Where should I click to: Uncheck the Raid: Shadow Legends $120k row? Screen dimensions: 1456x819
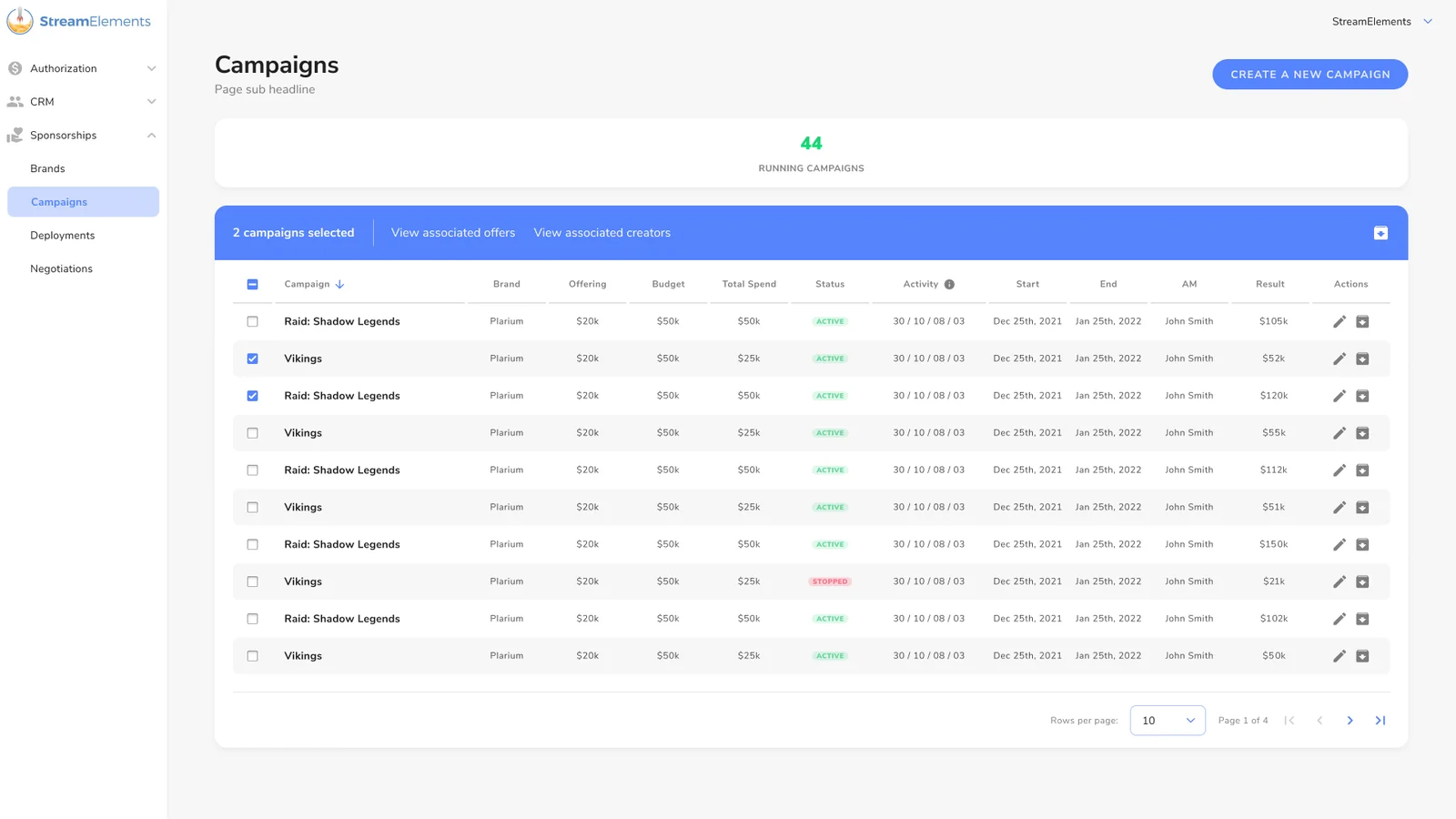252,396
